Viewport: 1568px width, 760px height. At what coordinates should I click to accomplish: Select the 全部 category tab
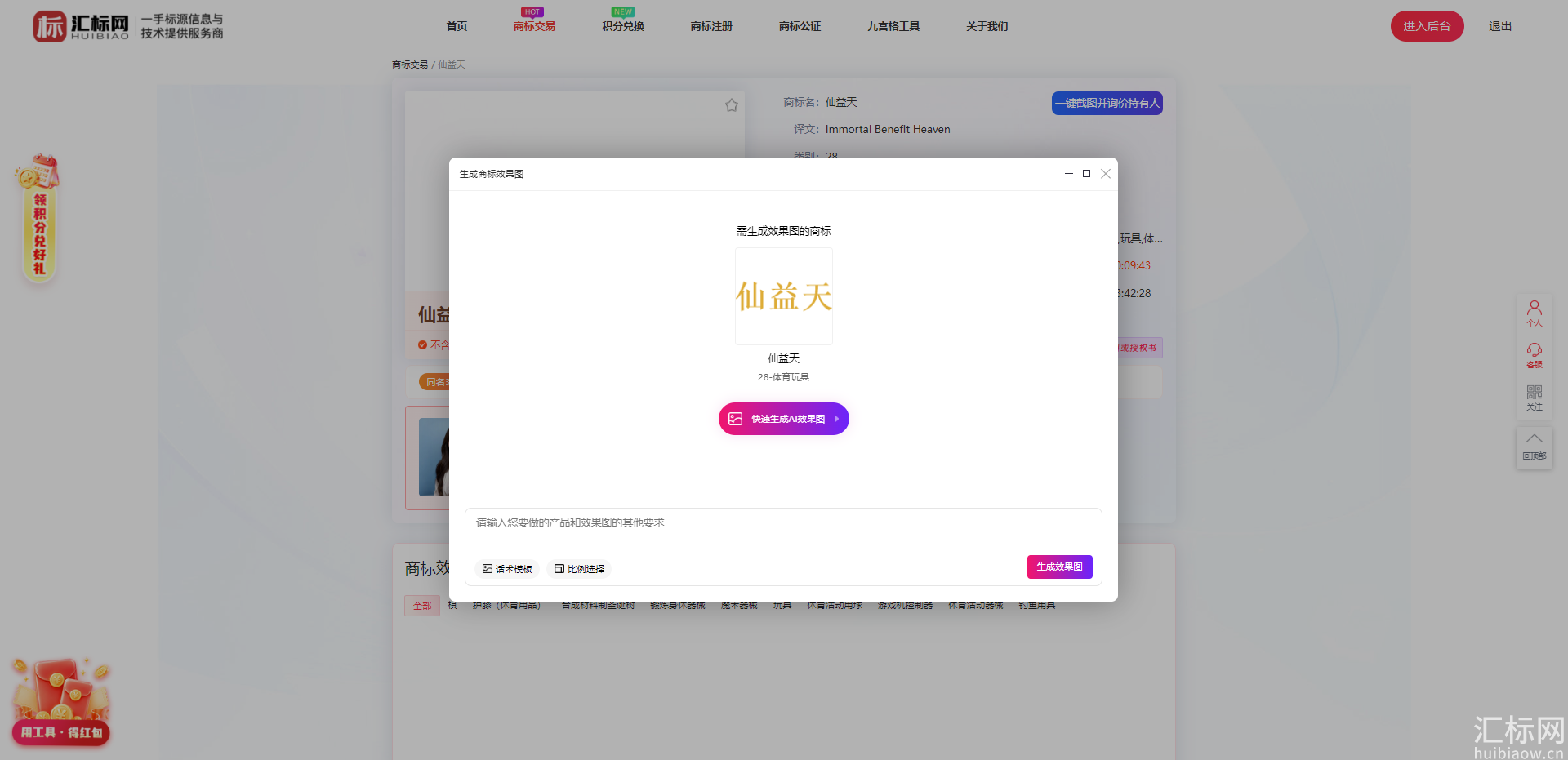tap(422, 606)
